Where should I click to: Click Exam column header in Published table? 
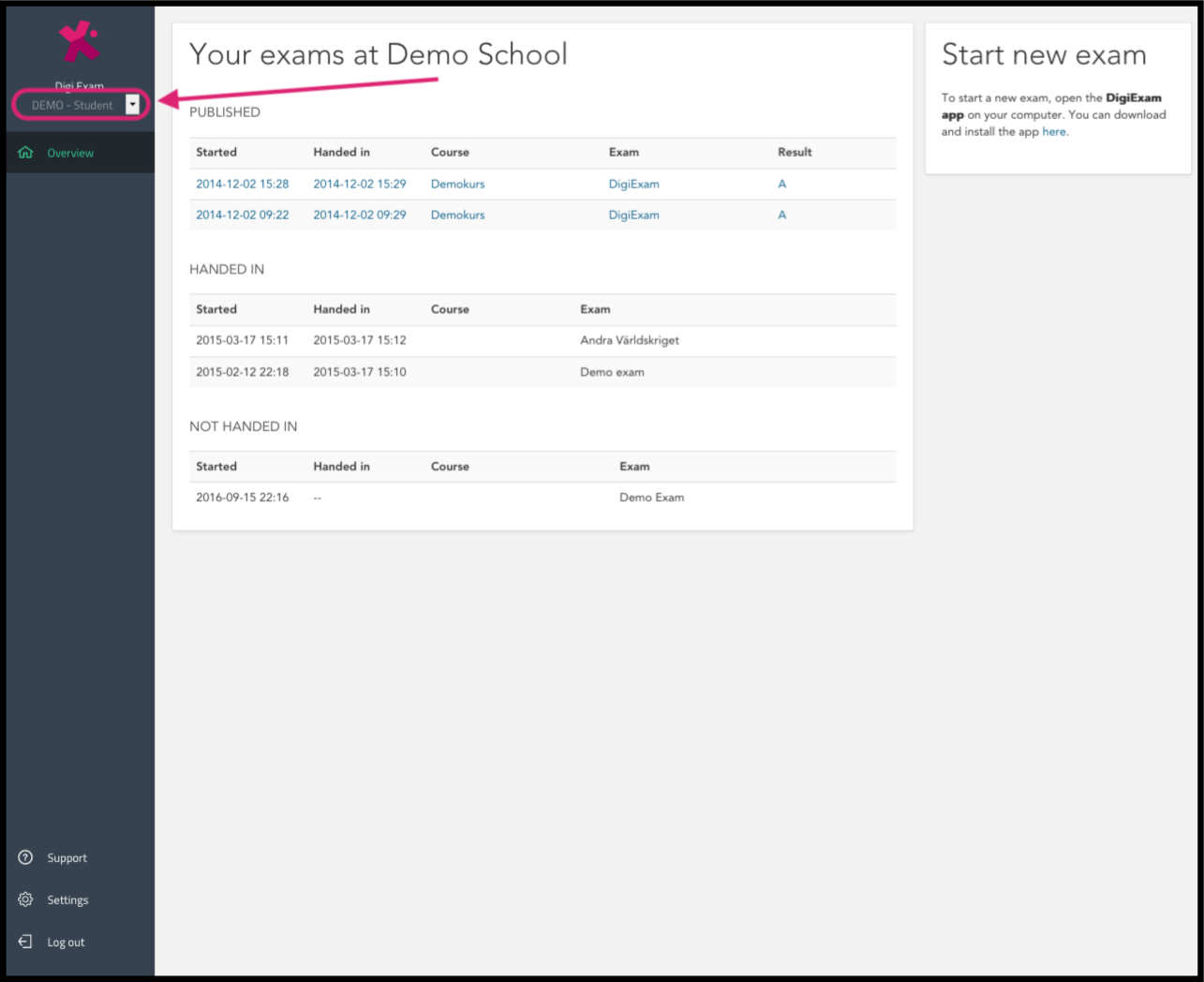(x=624, y=152)
